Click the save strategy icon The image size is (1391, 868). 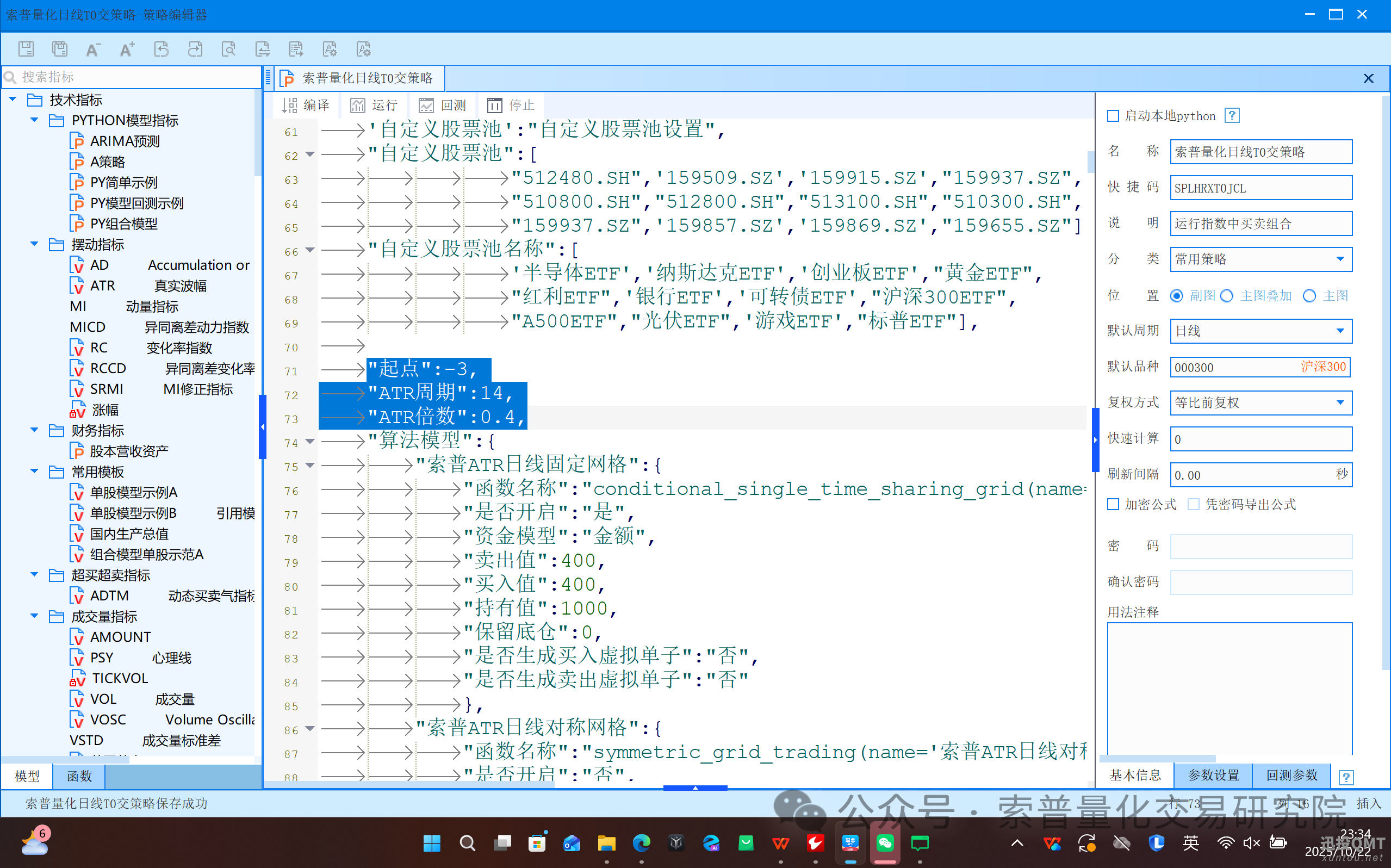[27, 49]
